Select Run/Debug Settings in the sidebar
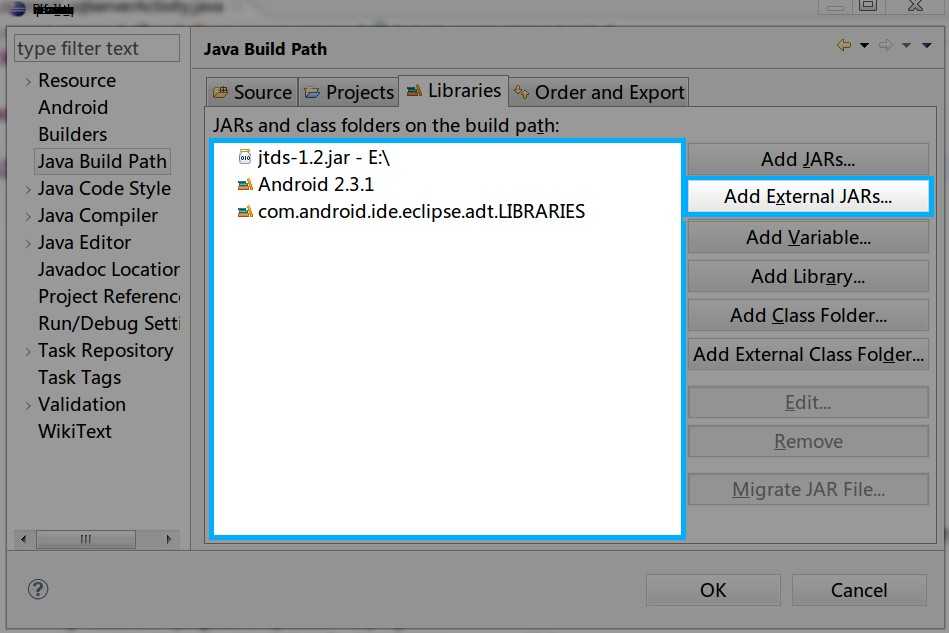Image resolution: width=949 pixels, height=633 pixels. [108, 324]
